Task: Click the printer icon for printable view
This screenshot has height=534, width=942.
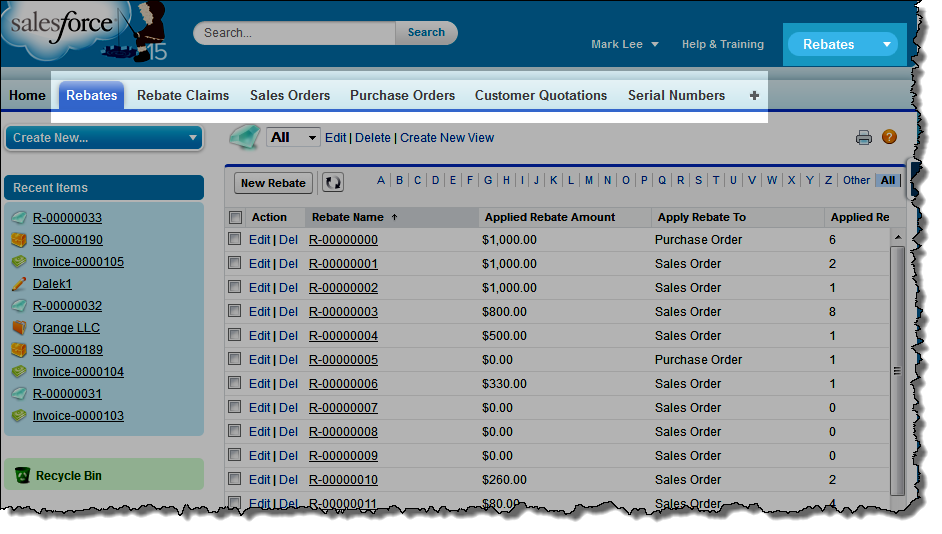Action: click(864, 138)
